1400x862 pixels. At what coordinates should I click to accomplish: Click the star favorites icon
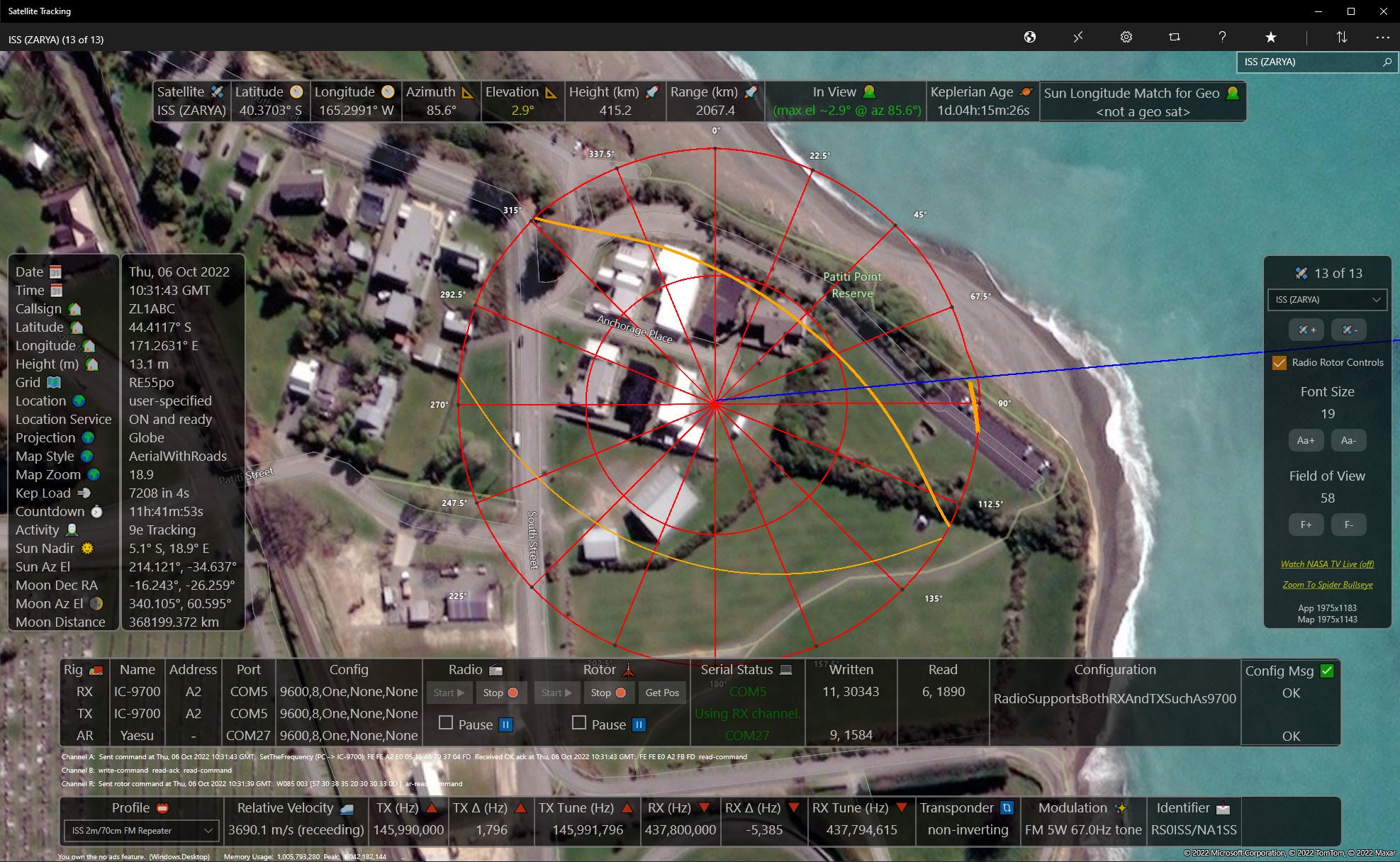coord(1270,37)
